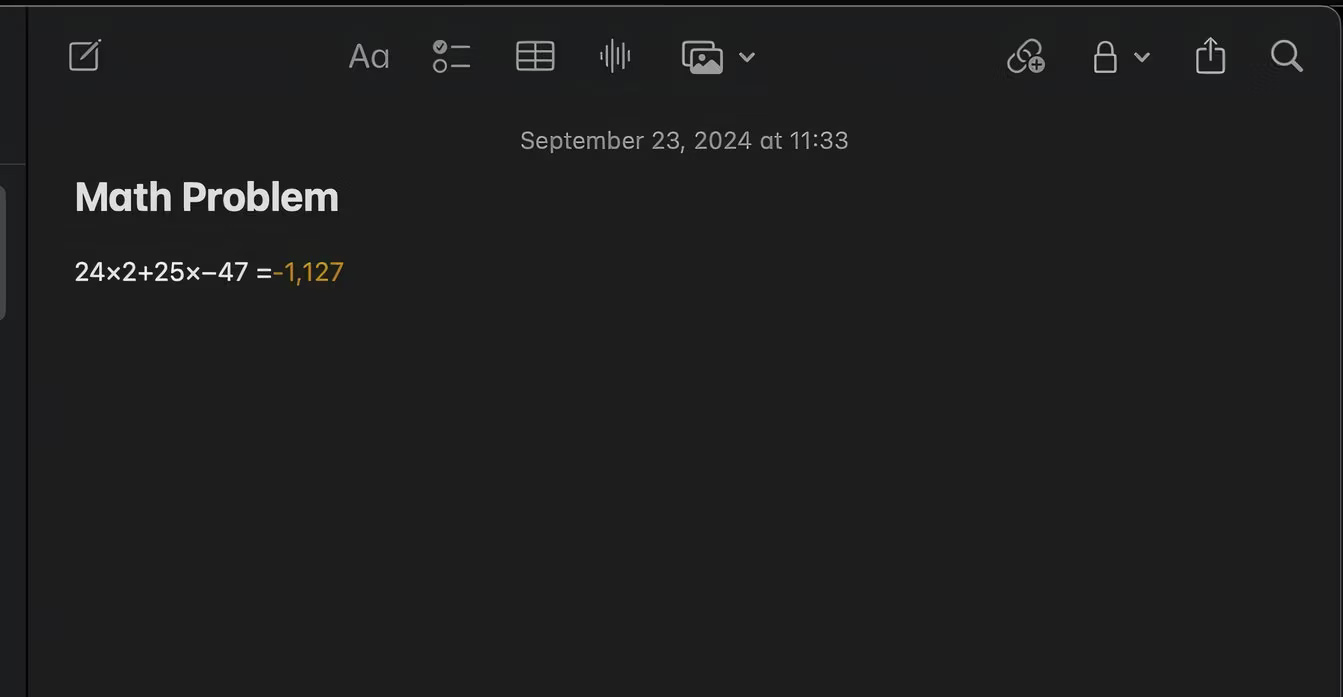Screen dimensions: 1343x697
Task: Place cursor in the 24×2+25×−47 equation
Action: click(161, 272)
